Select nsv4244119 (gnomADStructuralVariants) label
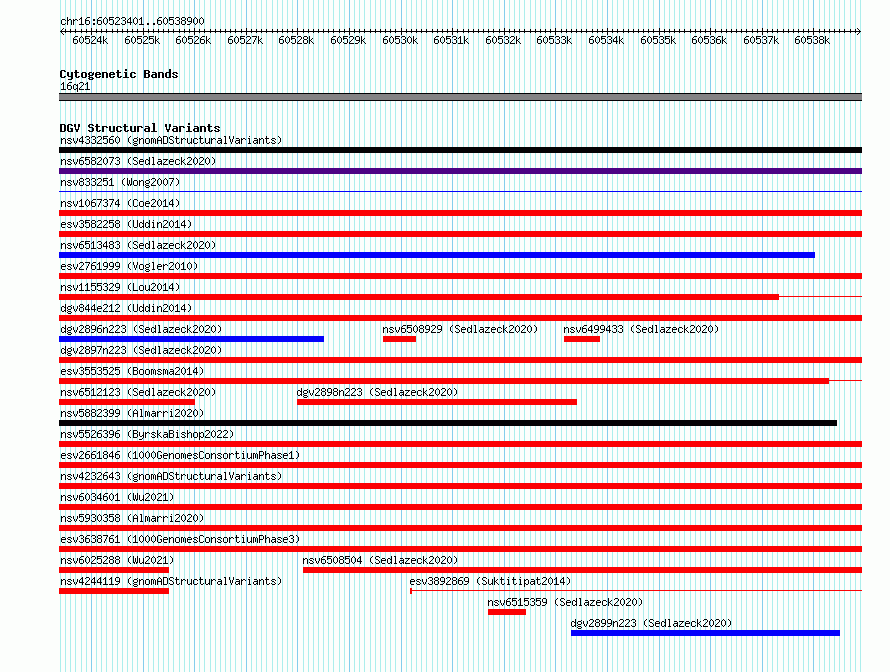Image resolution: width=890 pixels, height=672 pixels. 171,581
